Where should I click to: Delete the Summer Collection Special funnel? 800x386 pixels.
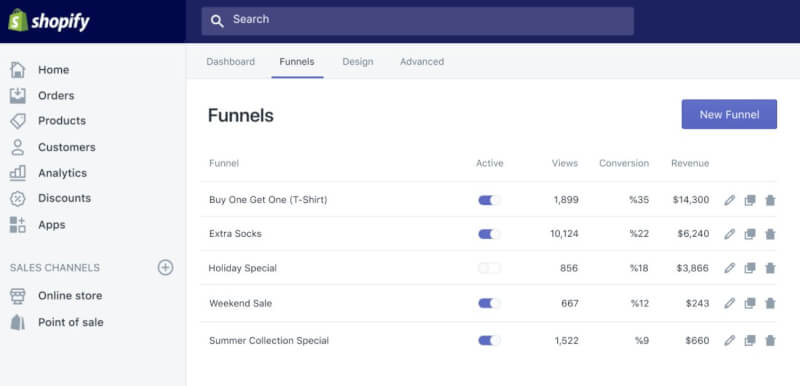[x=770, y=341]
